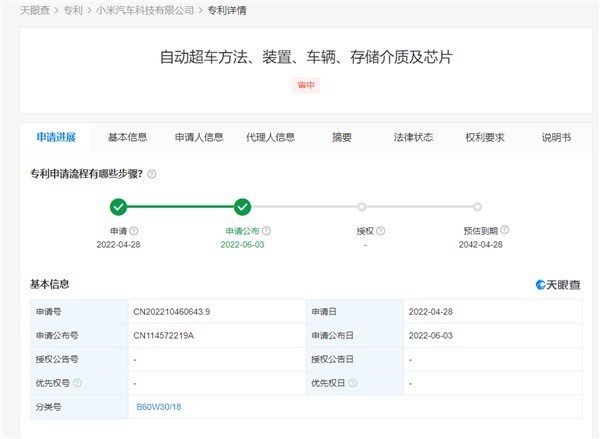Open the 申请人信息 tab
Viewport: 600px width, 439px height.
coord(199,137)
